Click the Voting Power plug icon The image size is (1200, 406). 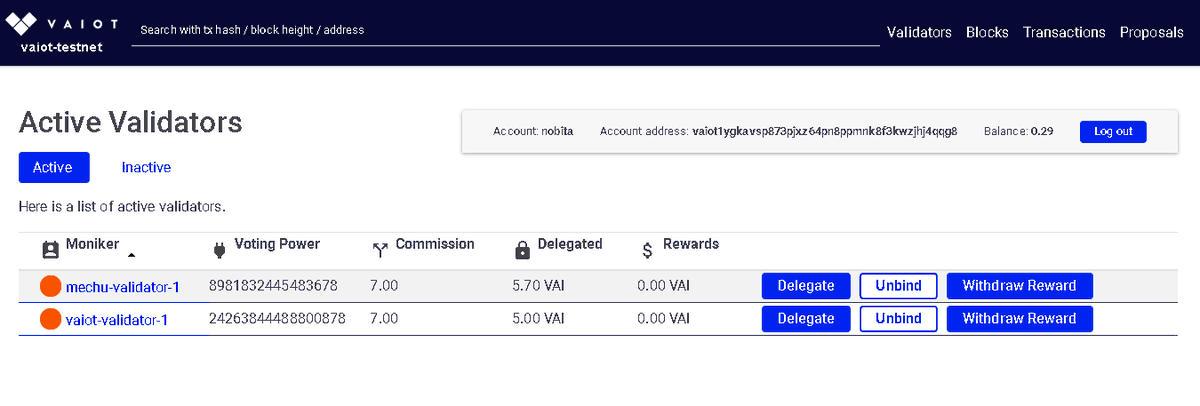[x=220, y=250]
